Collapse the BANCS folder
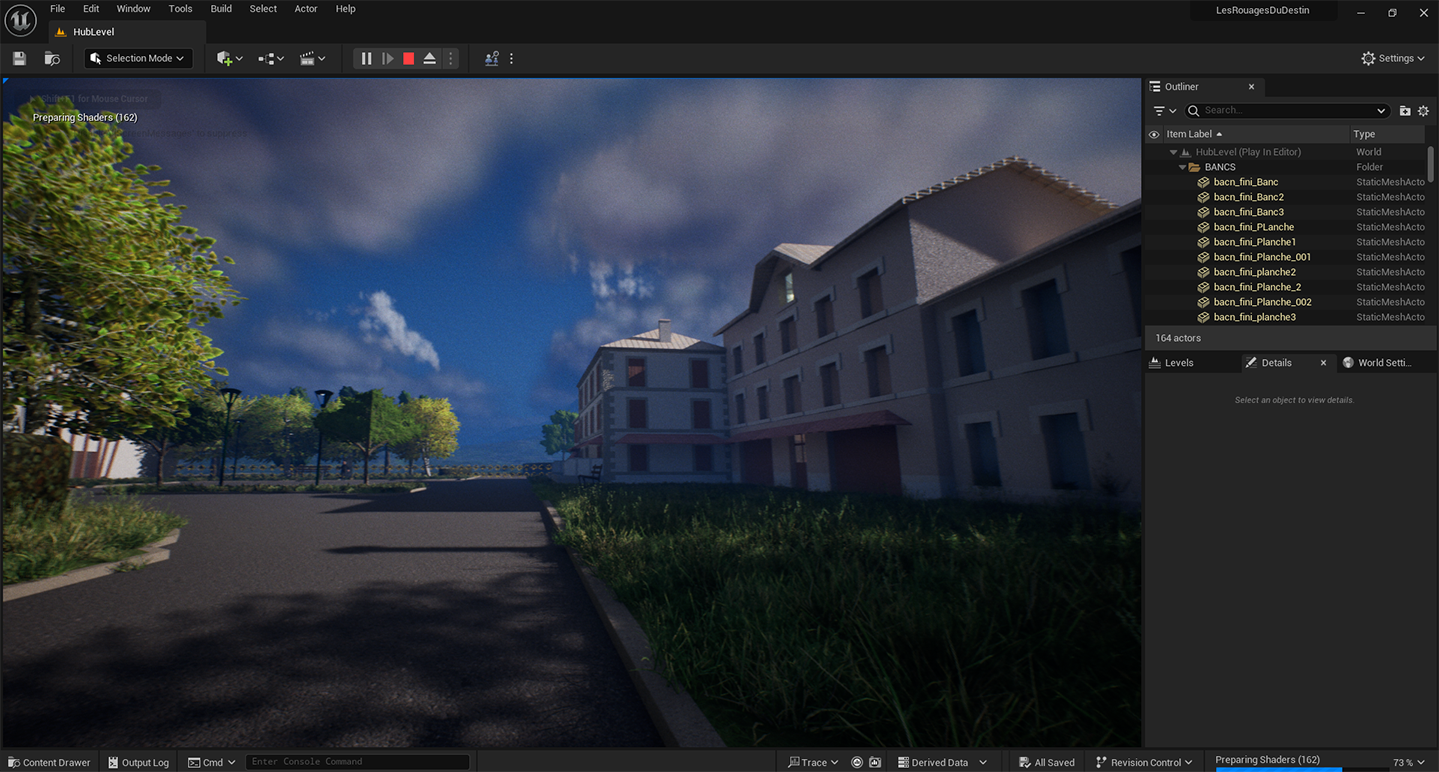1439x772 pixels. coord(1182,166)
